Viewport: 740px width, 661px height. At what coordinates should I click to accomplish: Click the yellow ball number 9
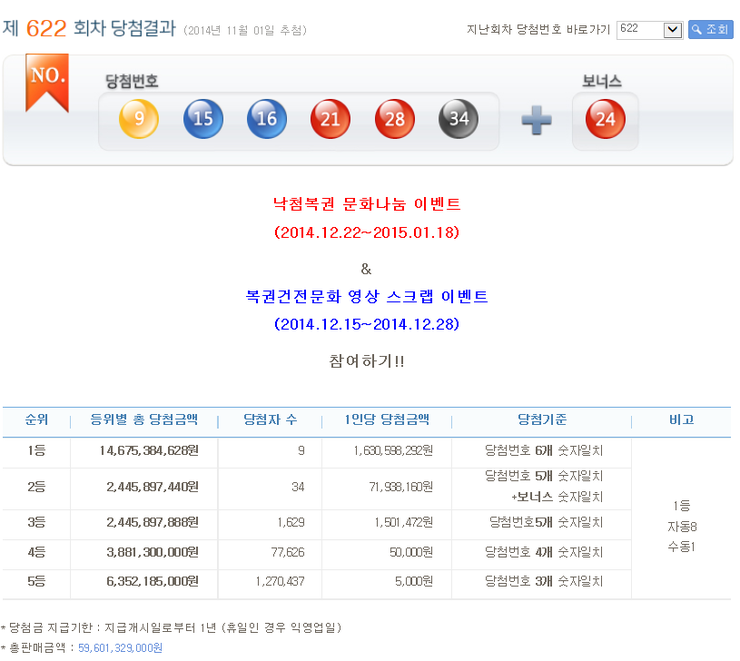pyautogui.click(x=139, y=118)
